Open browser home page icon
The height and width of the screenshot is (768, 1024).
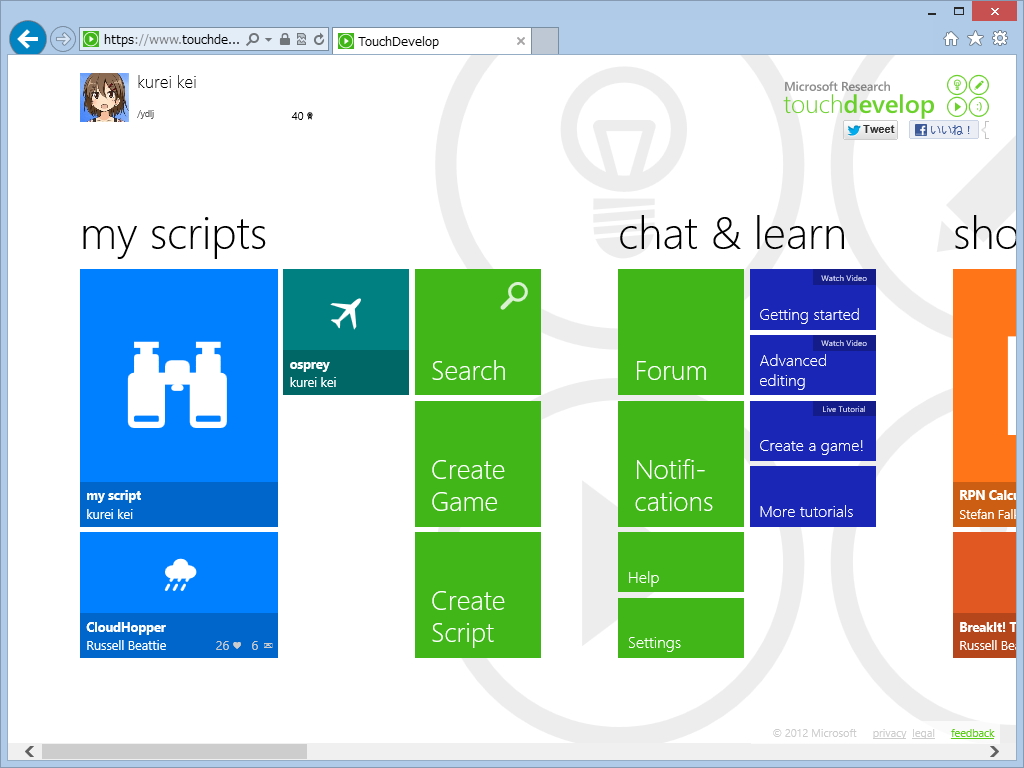tap(951, 39)
